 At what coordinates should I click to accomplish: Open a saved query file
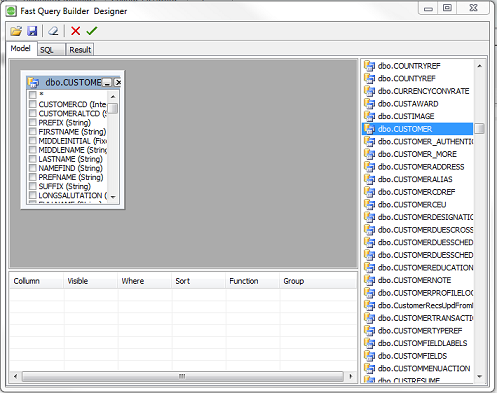(x=16, y=31)
